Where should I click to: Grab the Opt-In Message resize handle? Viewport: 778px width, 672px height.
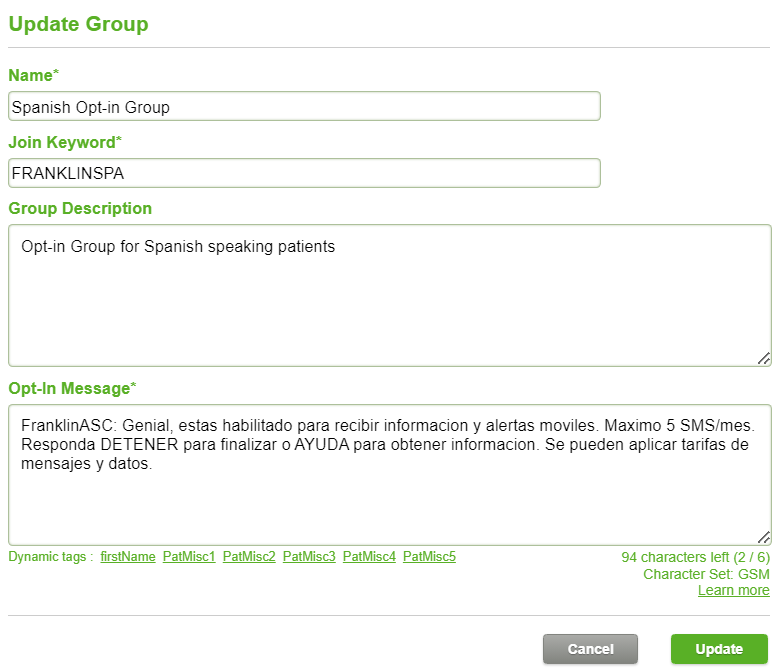[x=764, y=537]
